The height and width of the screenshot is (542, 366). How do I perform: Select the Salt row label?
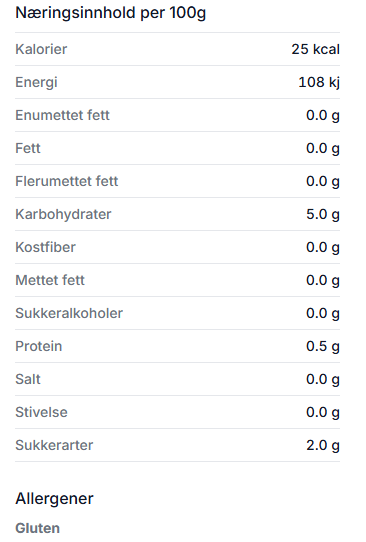pos(28,379)
